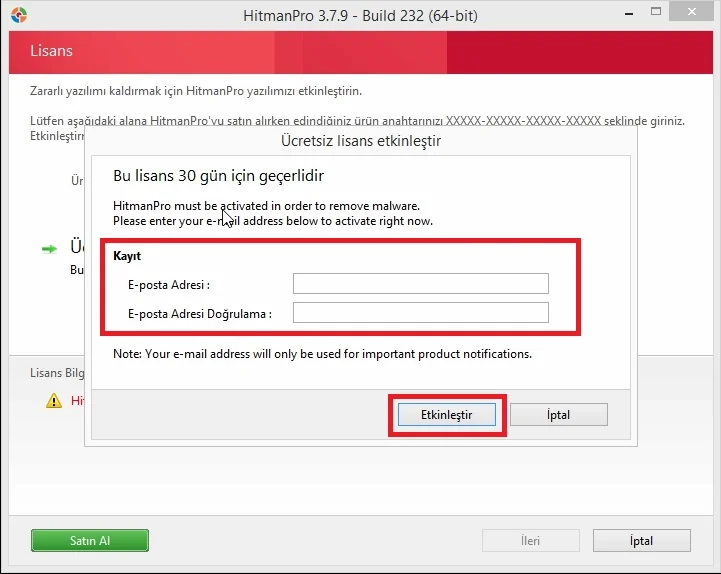Image resolution: width=721 pixels, height=574 pixels.
Task: Click the greyed-out İleri button
Action: tap(530, 541)
